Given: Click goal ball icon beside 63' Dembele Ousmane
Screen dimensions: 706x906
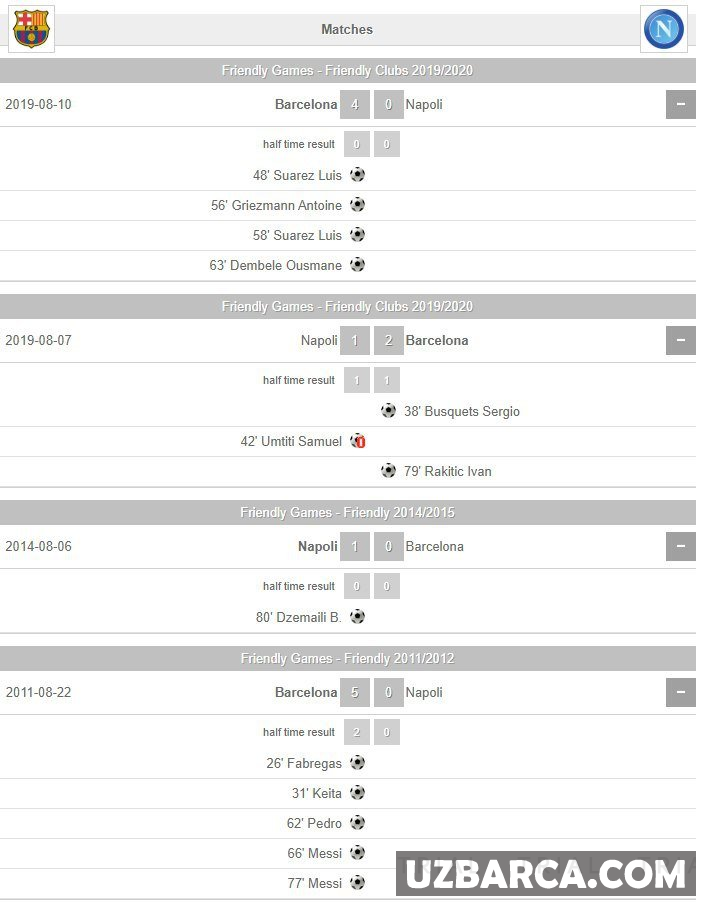Looking at the screenshot, I should 357,265.
